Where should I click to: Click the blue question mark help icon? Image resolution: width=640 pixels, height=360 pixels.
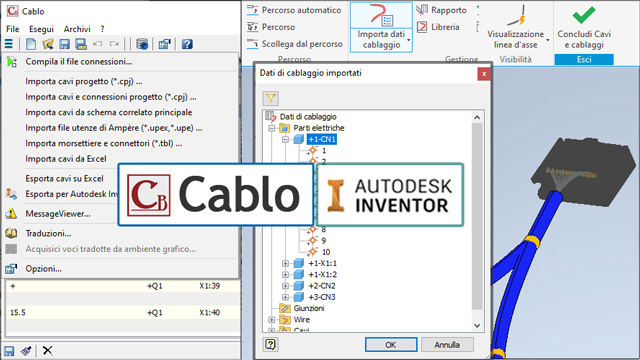tap(187, 44)
